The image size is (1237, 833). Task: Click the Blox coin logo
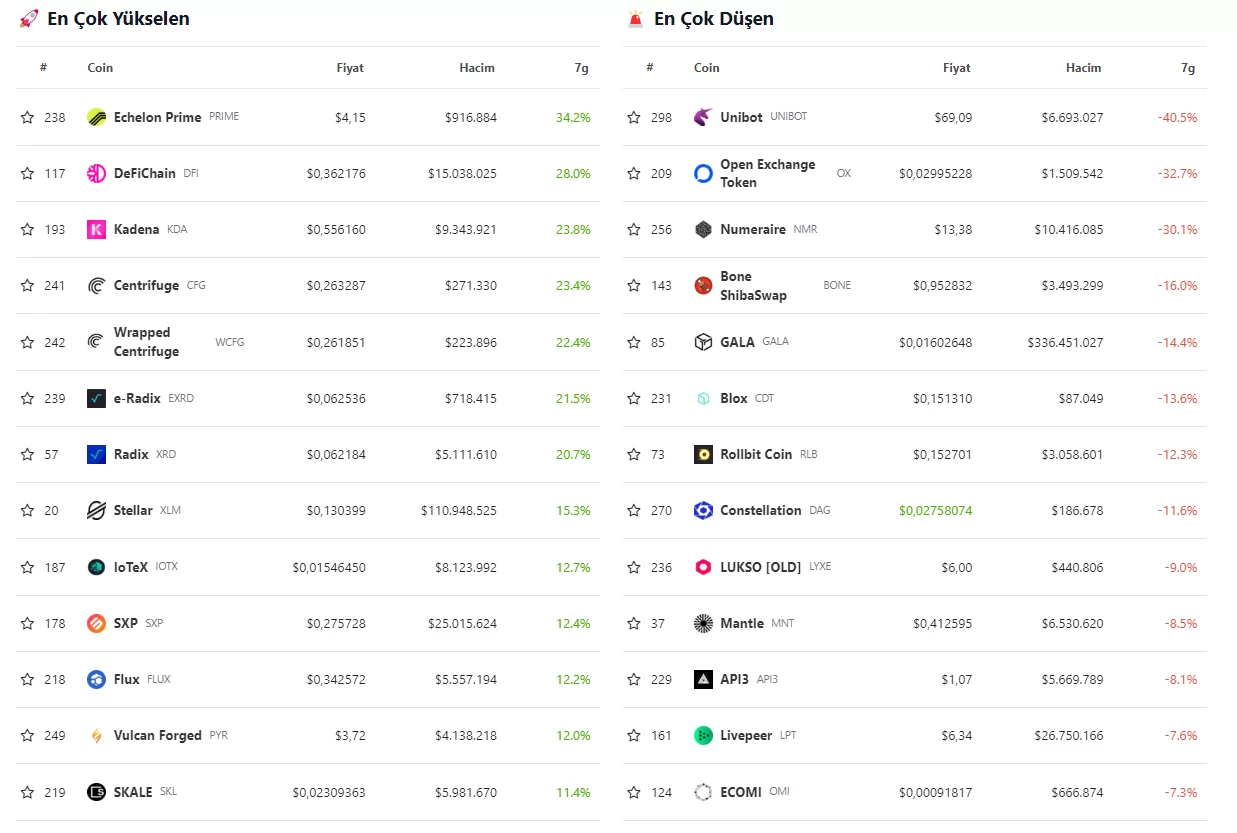point(703,398)
